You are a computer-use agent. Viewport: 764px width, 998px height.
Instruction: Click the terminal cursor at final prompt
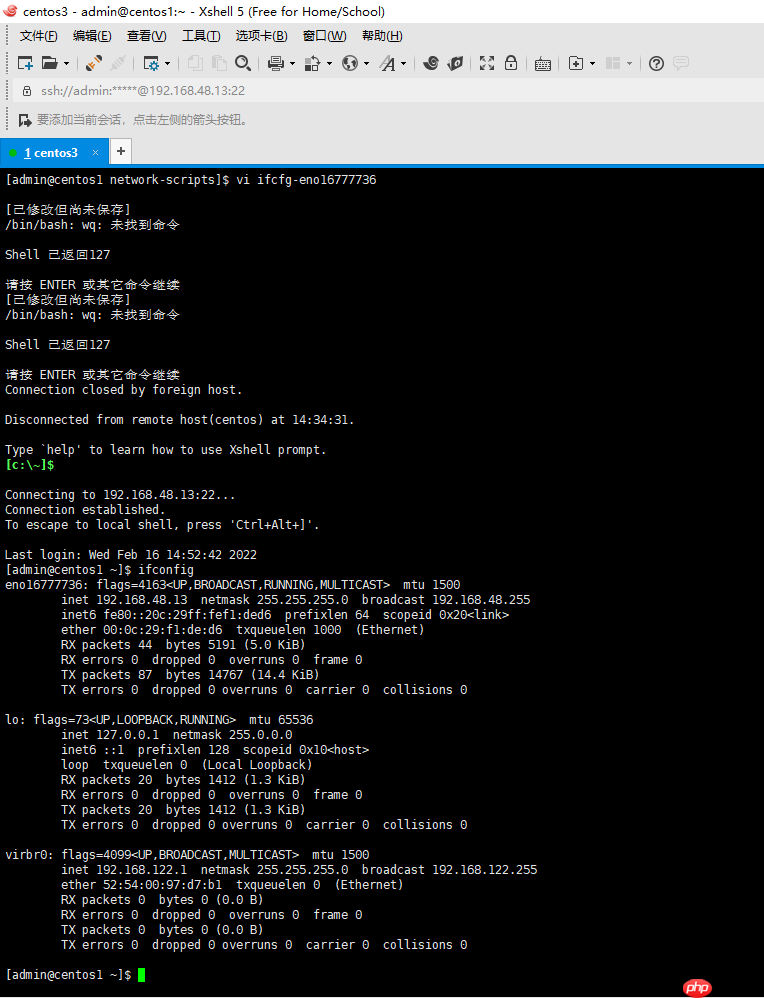click(x=141, y=974)
